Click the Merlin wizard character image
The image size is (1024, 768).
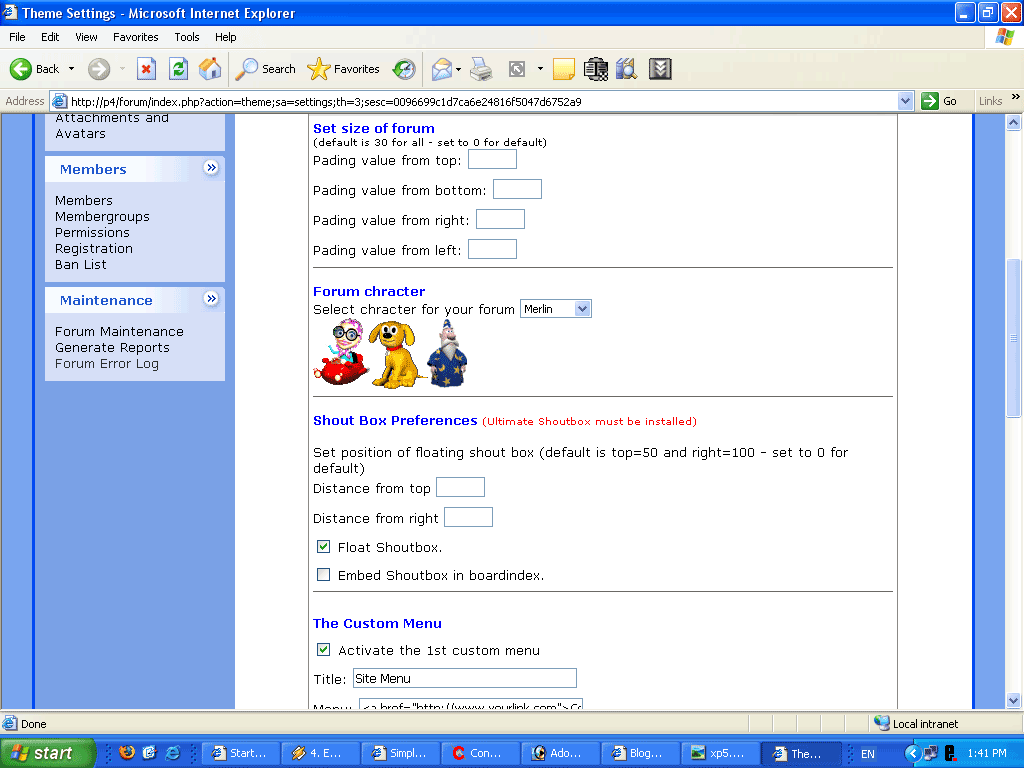point(447,355)
